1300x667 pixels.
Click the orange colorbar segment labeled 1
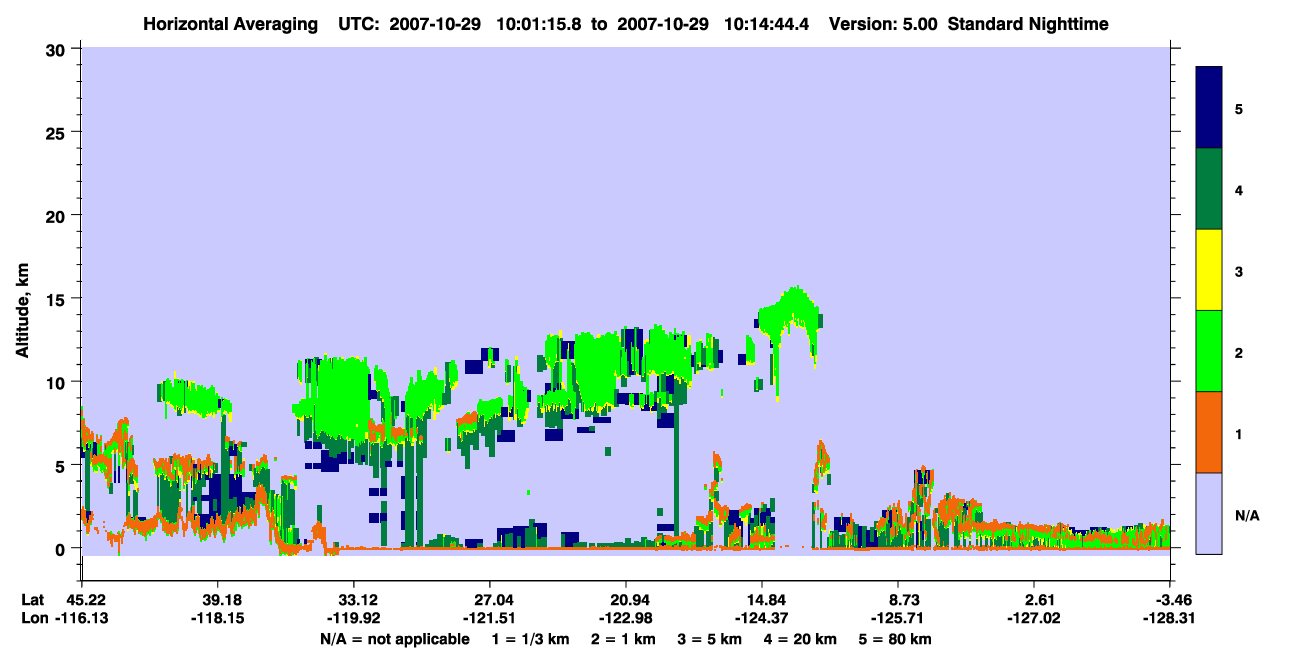[1209, 432]
